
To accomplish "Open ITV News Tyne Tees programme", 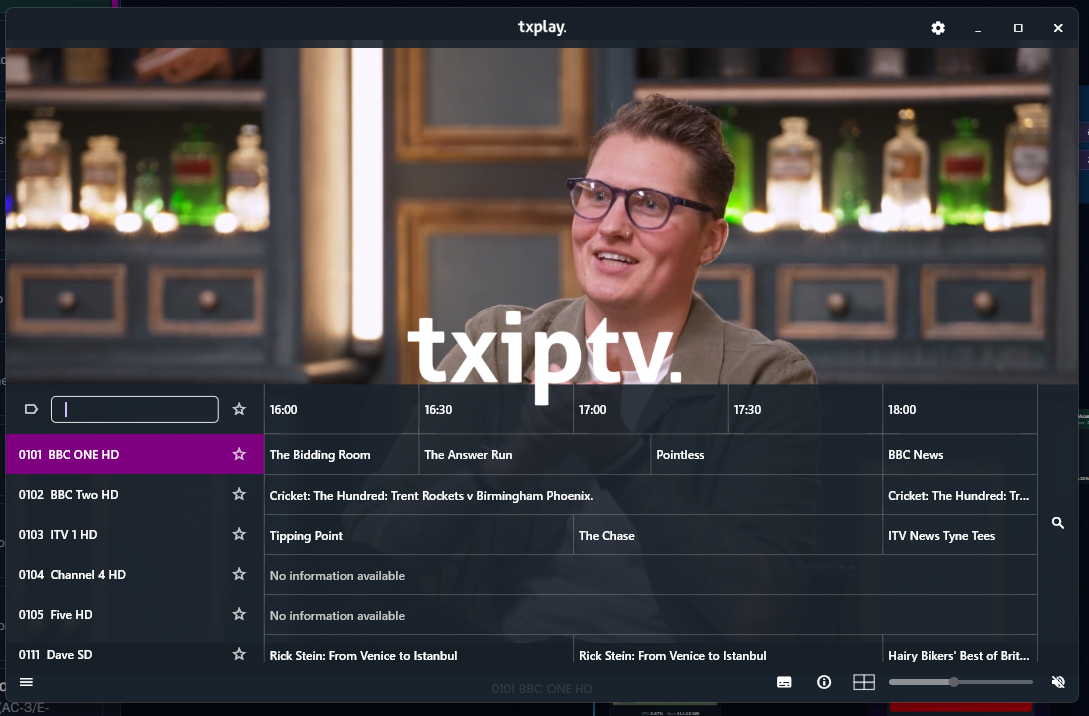I will click(x=960, y=535).
